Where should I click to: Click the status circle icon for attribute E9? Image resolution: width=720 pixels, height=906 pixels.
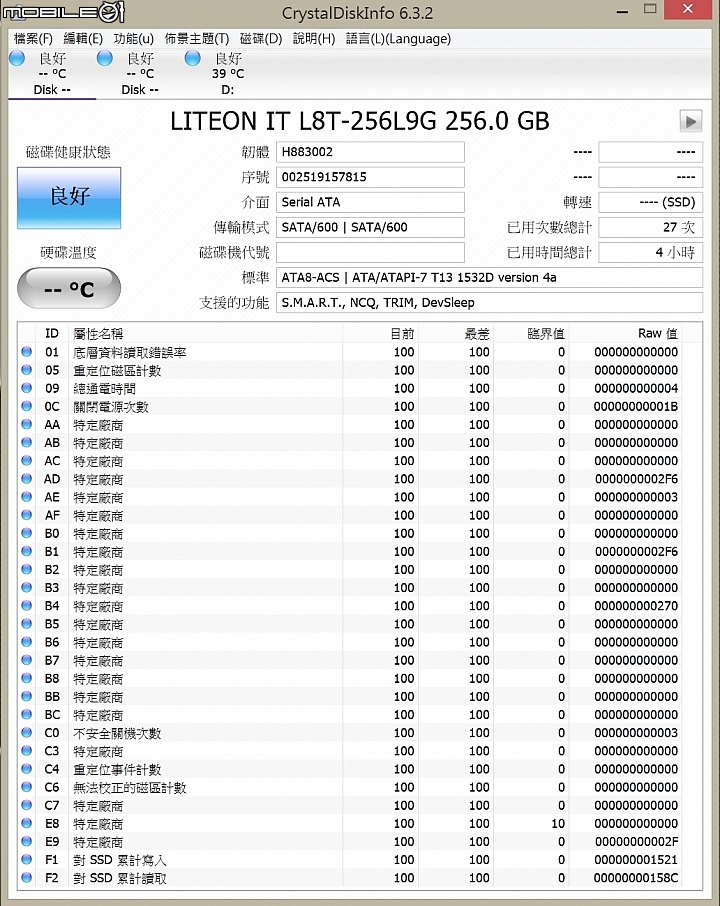coord(27,841)
